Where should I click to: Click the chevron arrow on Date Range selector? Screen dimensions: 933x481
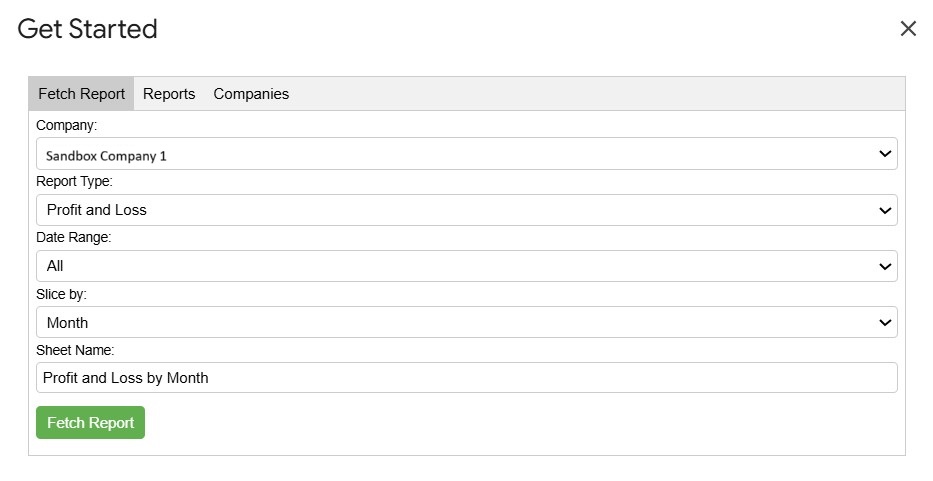(885, 266)
